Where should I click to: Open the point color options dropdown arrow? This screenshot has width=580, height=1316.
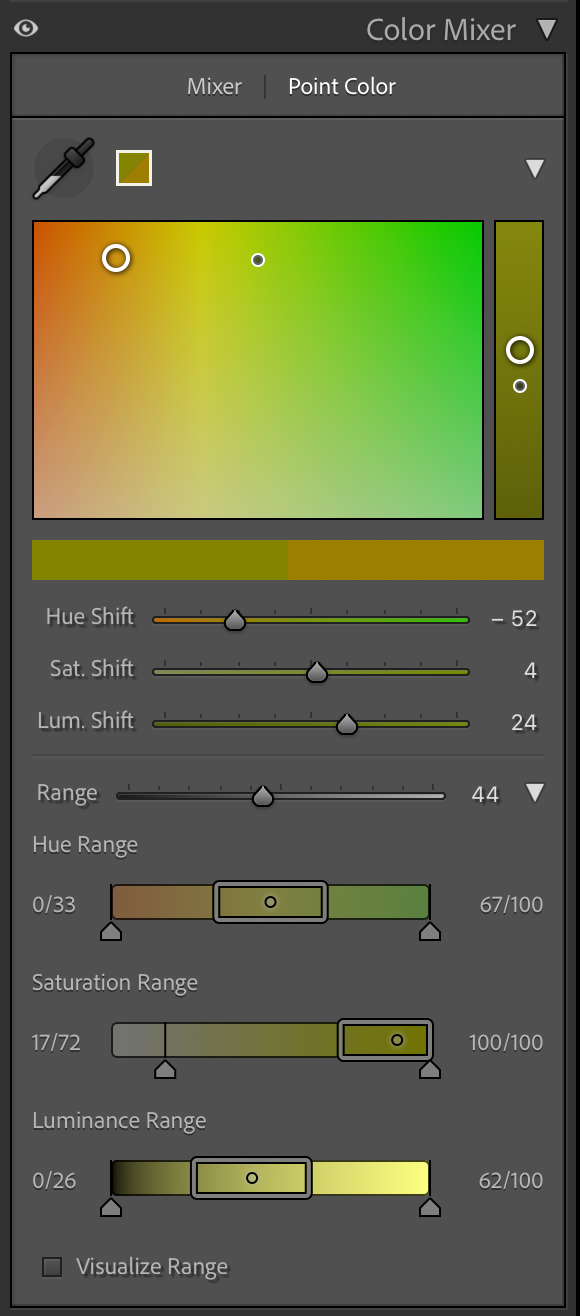pyautogui.click(x=536, y=167)
